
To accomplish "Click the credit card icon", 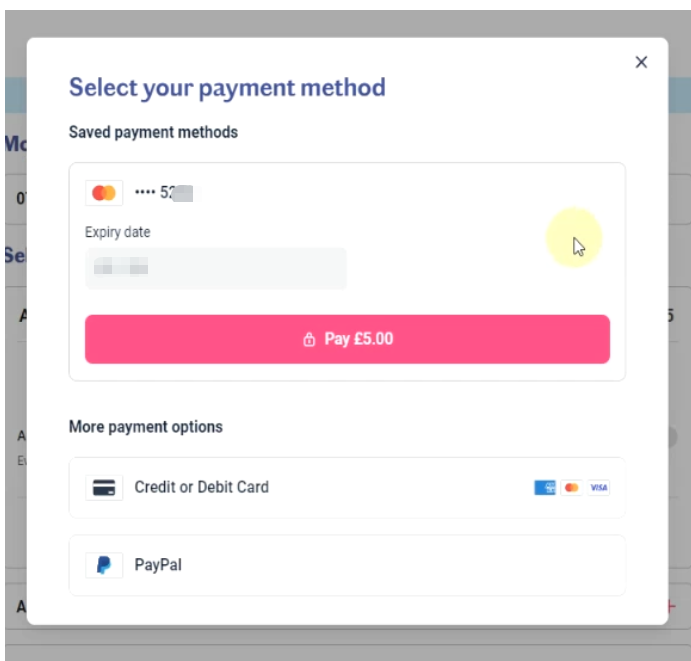I will click(x=104, y=487).
